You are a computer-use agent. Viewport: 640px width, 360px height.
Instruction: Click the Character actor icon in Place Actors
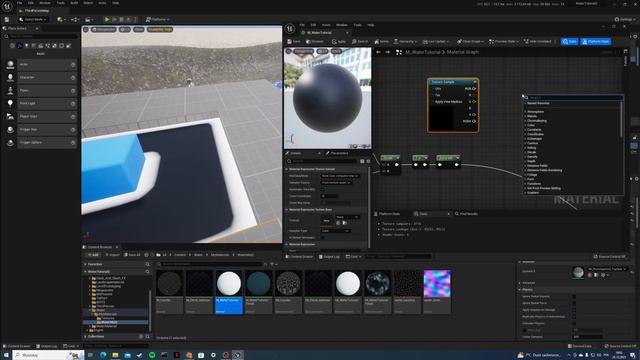pos(10,77)
